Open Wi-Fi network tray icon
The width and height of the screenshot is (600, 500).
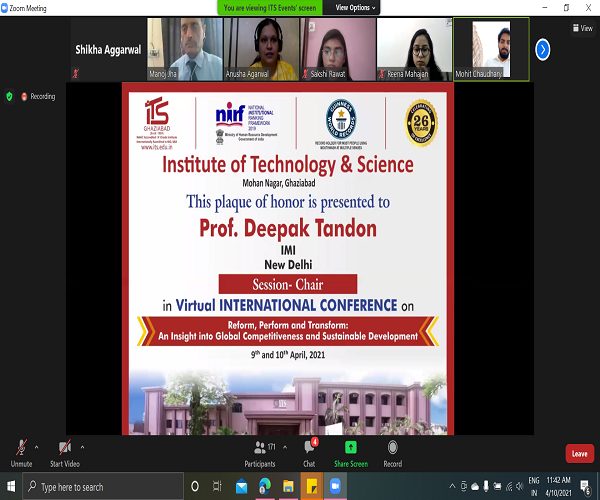[509, 486]
